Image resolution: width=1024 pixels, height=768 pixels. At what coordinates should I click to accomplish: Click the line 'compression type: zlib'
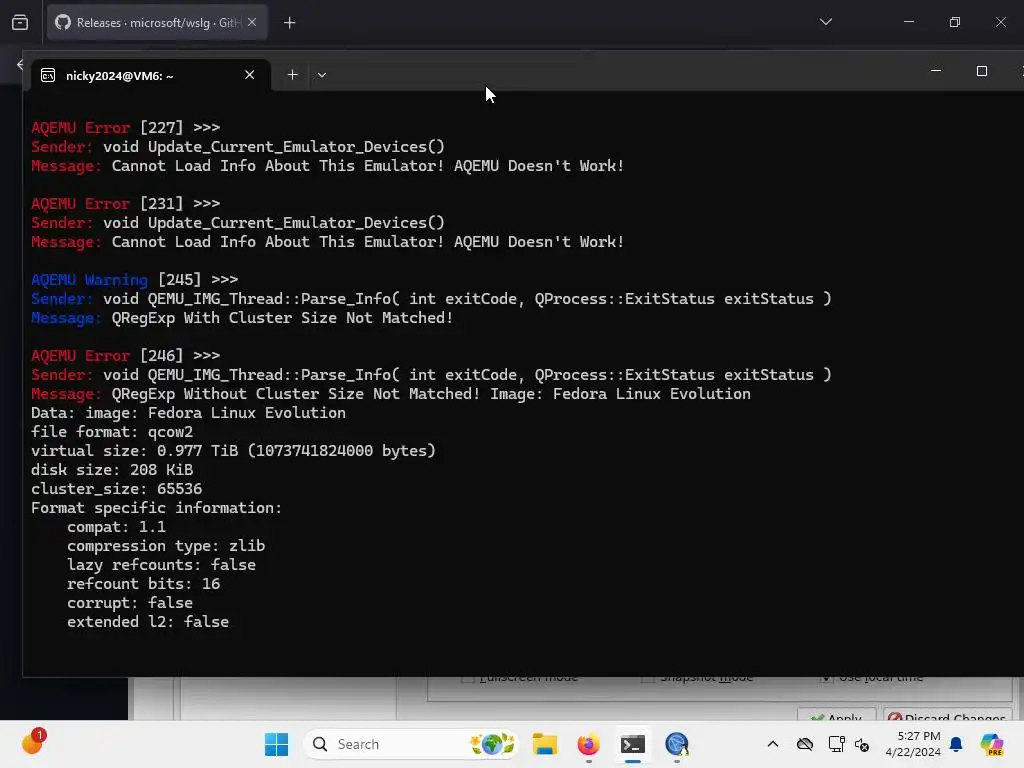coord(166,545)
